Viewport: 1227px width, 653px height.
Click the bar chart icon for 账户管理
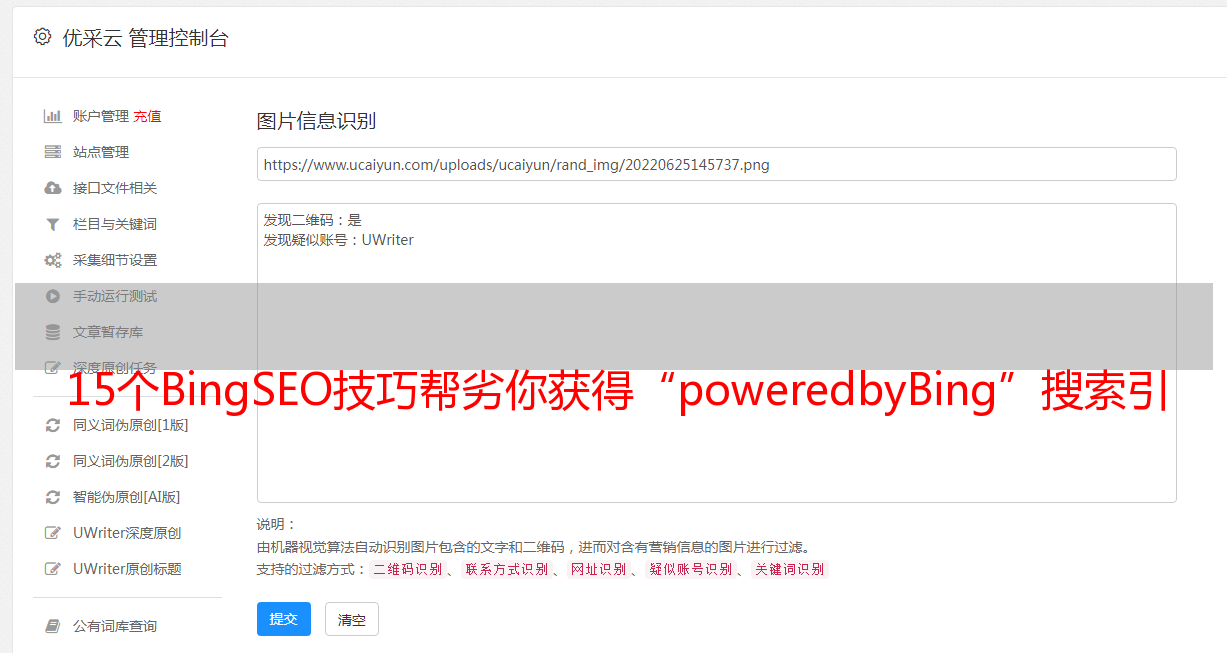pos(53,116)
